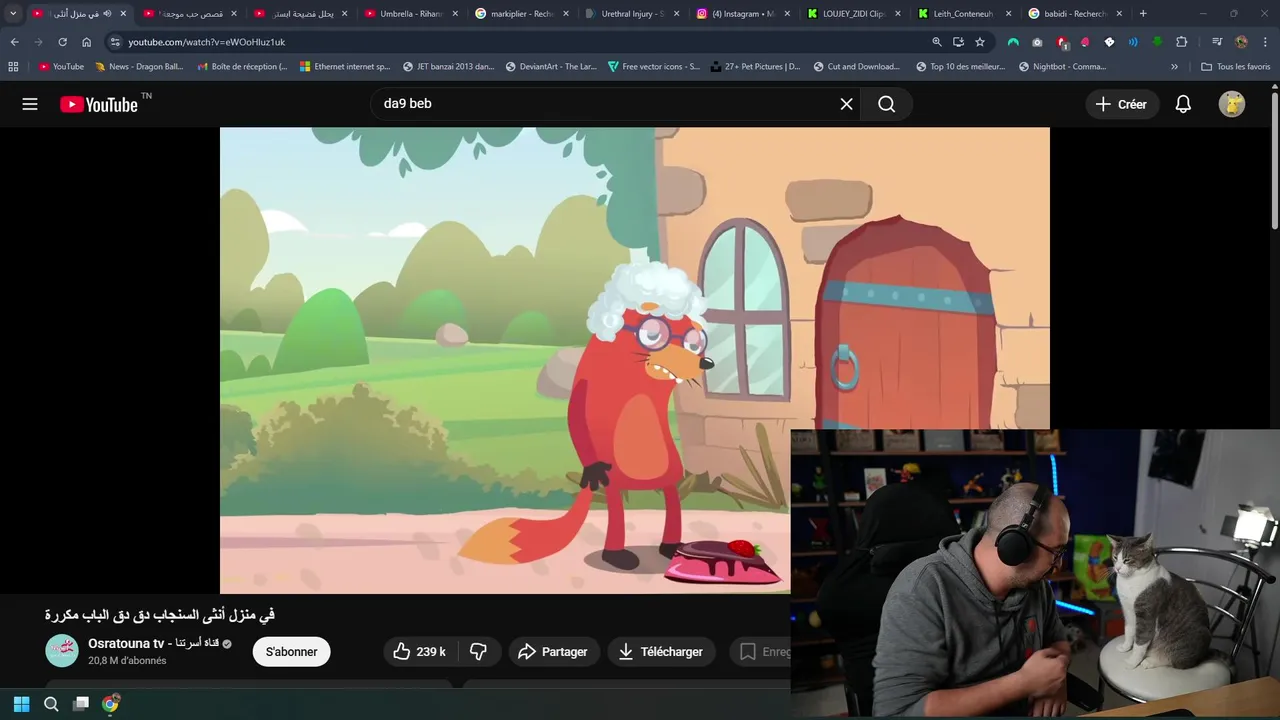The image size is (1280, 720).
Task: Open Chrome's three-dot menu
Action: tap(1265, 42)
